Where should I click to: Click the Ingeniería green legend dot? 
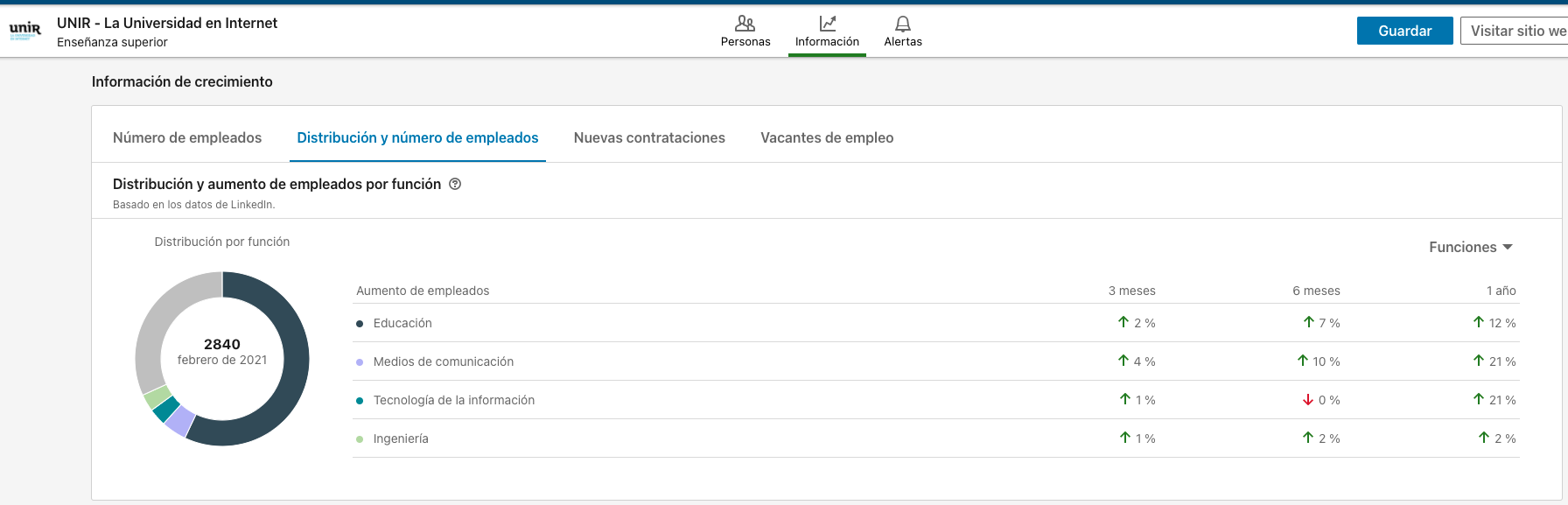tap(360, 439)
